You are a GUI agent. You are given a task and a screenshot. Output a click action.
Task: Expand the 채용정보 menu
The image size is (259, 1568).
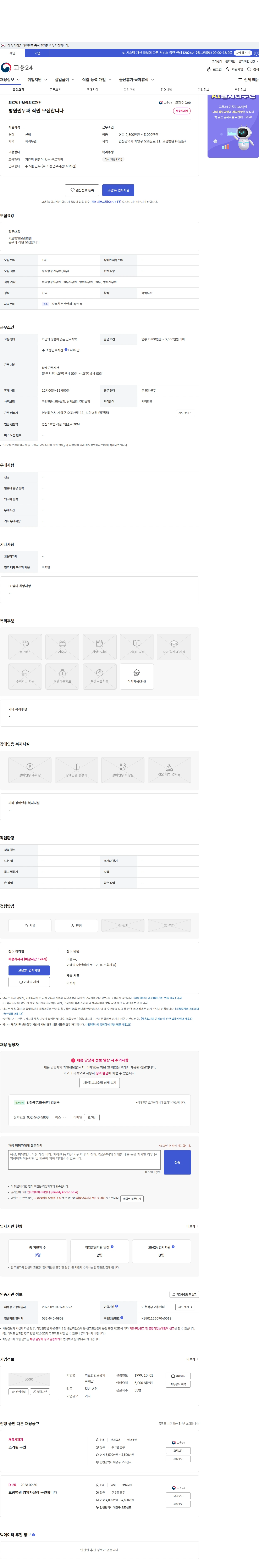10,80
